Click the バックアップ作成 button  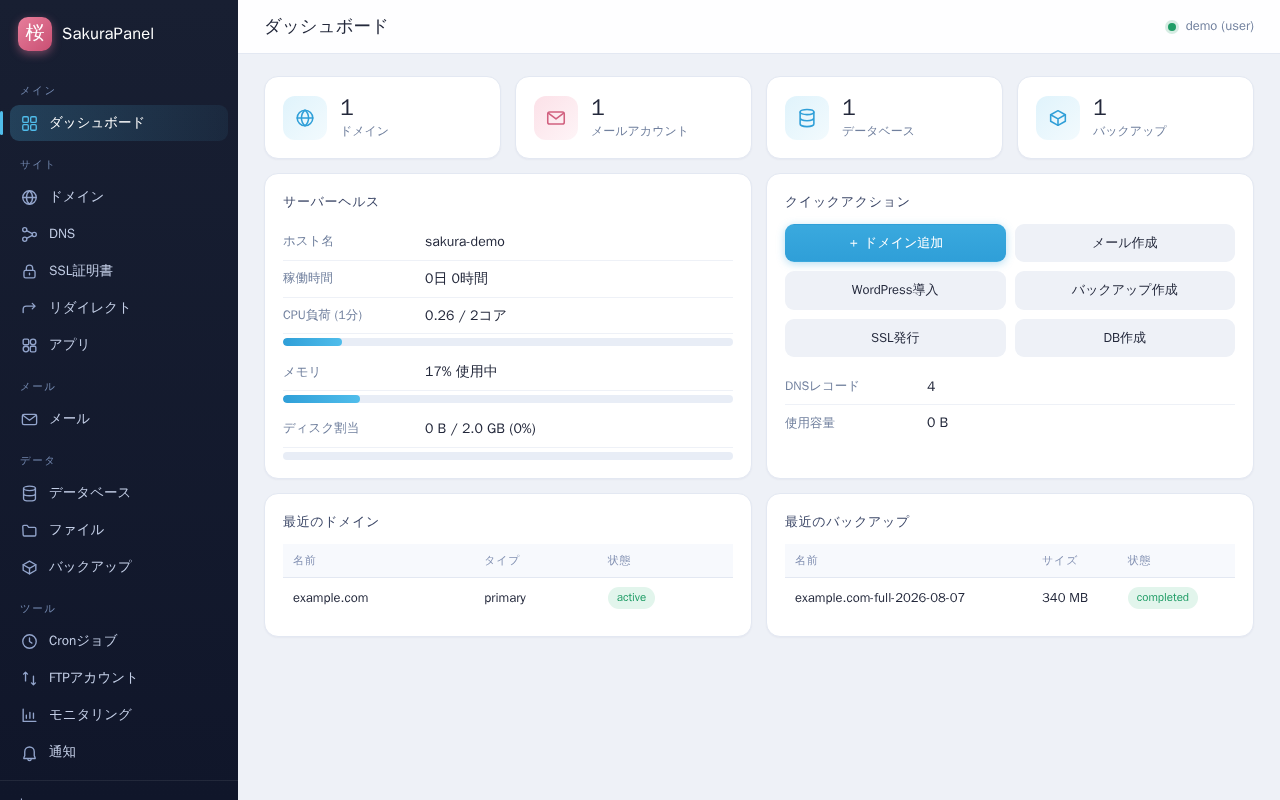[1125, 290]
